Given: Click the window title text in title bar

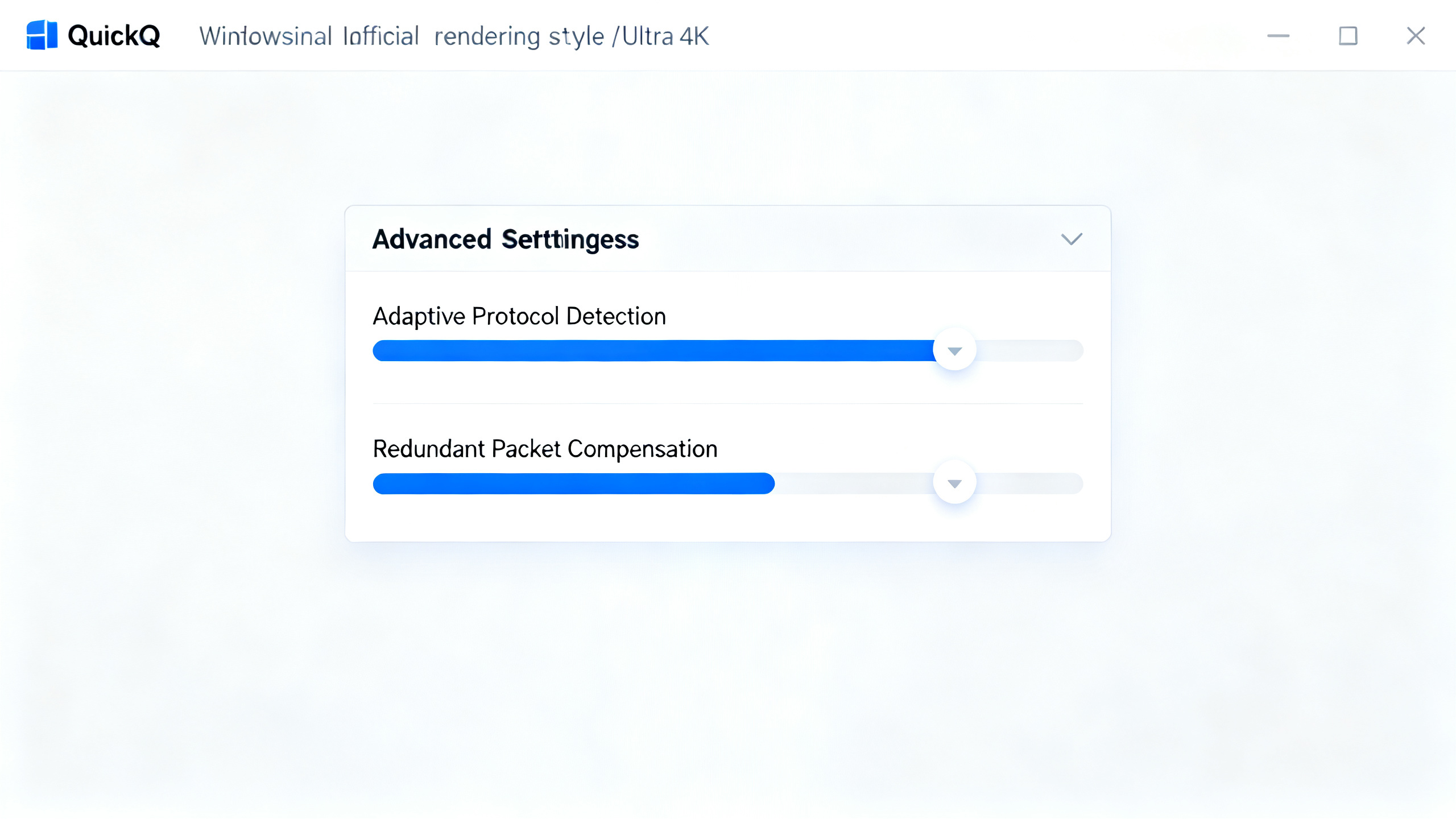Looking at the screenshot, I should (454, 36).
